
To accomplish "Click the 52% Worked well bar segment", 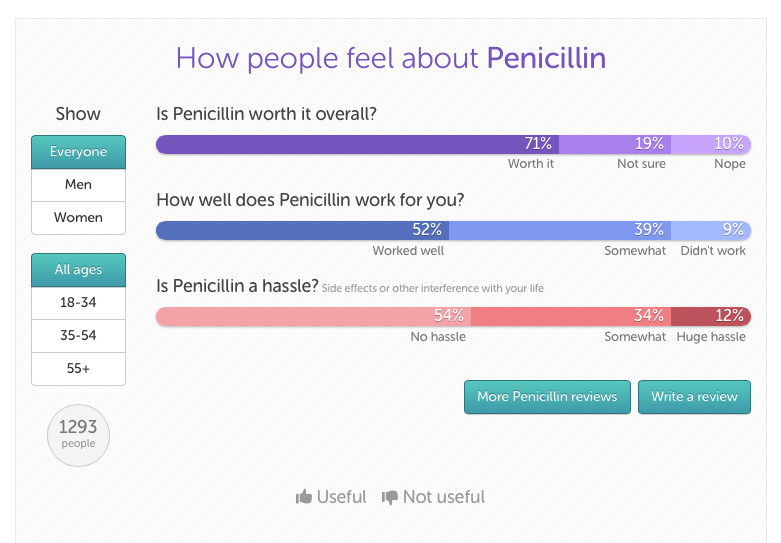I will point(302,231).
